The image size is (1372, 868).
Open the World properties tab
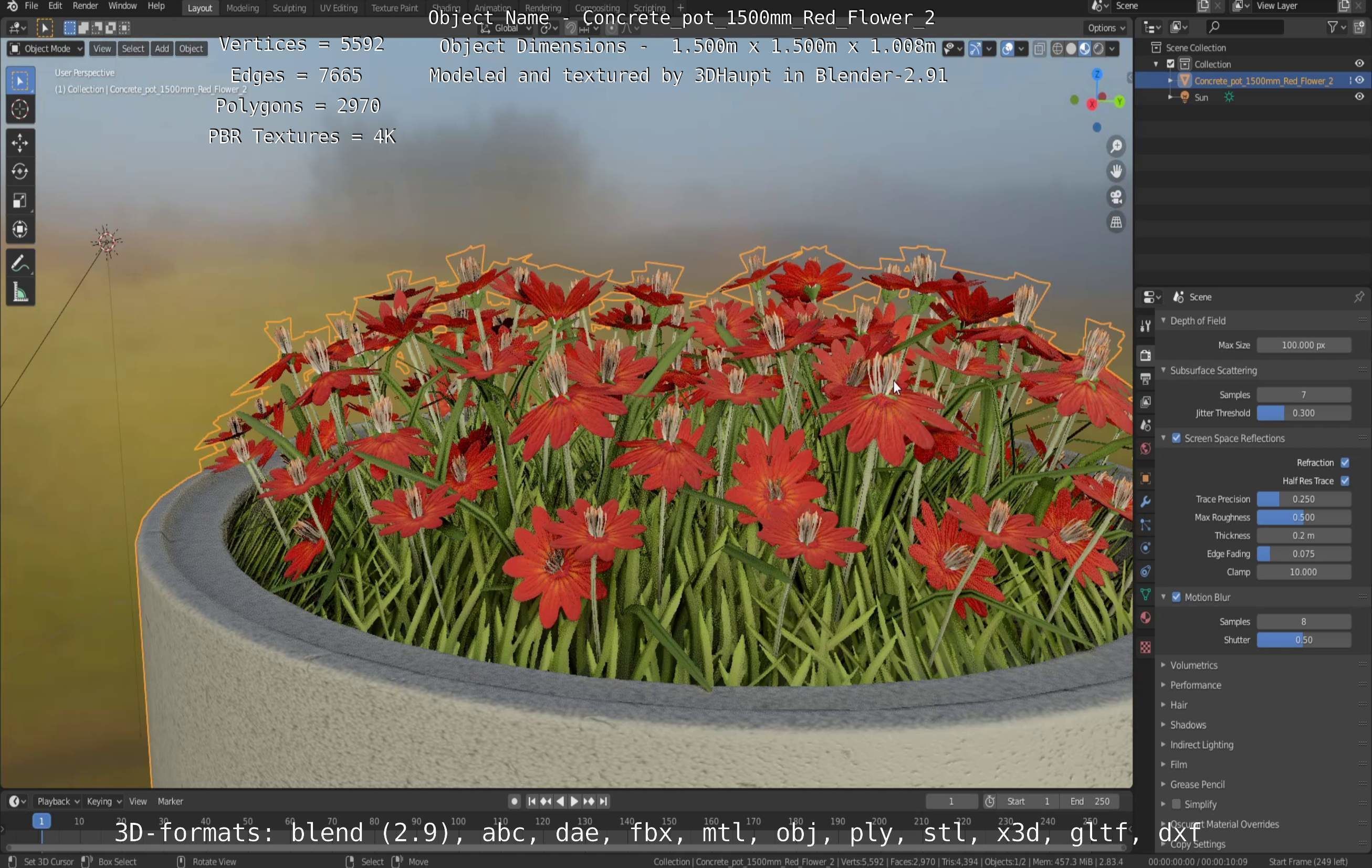(1145, 448)
